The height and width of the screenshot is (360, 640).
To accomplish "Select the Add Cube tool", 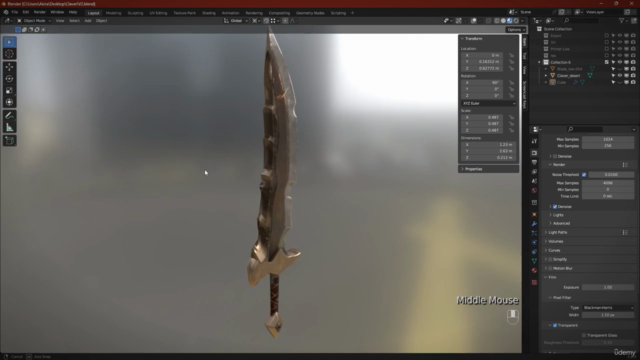I will point(9,141).
